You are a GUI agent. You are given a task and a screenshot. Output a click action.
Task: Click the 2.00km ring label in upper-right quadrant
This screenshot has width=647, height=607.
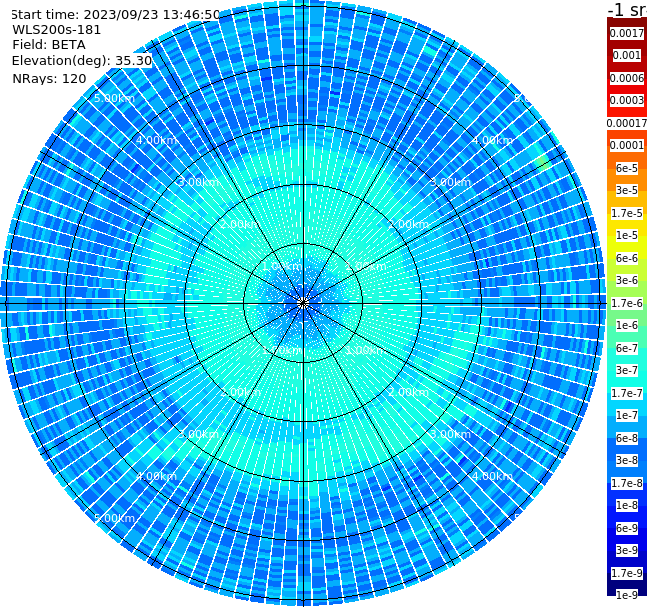408,224
